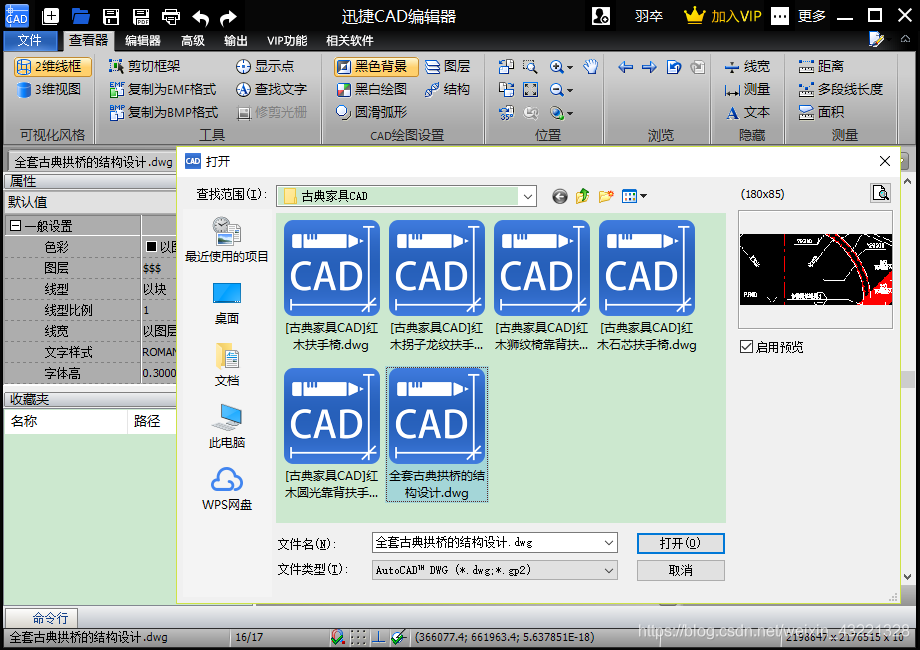This screenshot has height=650, width=920.
Task: Click the redo arrow icon
Action: pyautogui.click(x=228, y=18)
